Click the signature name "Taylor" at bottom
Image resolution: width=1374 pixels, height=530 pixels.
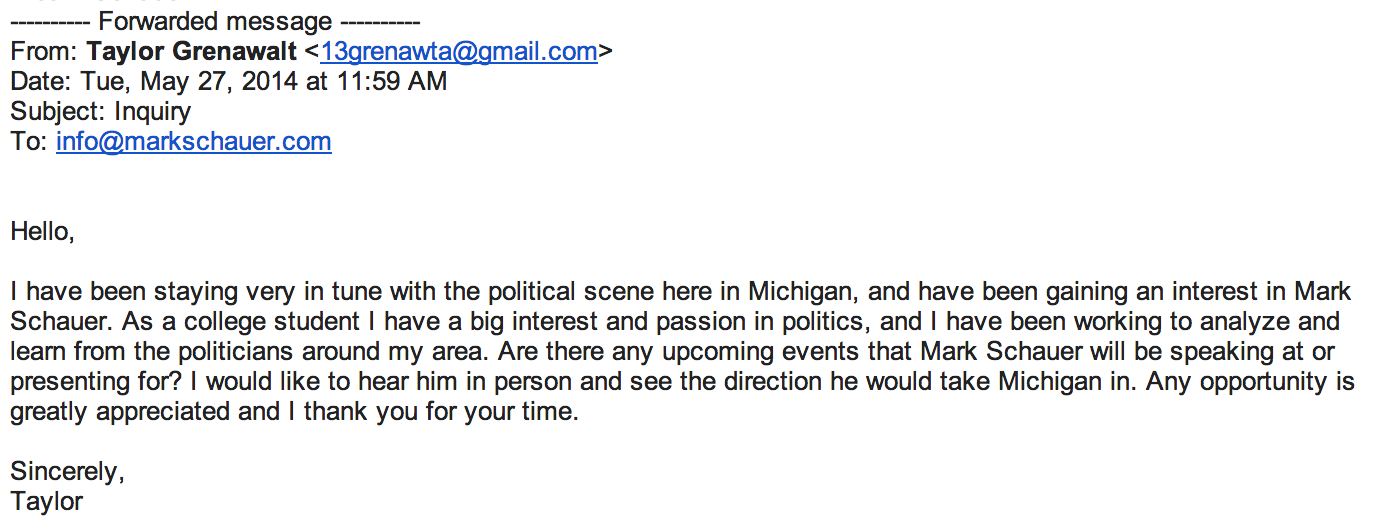click(47, 501)
